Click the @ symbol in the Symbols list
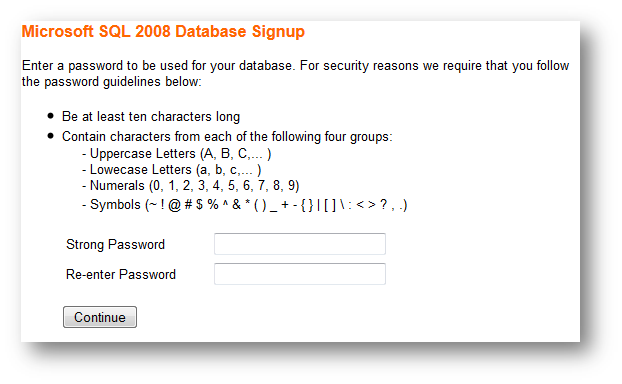 [175, 205]
